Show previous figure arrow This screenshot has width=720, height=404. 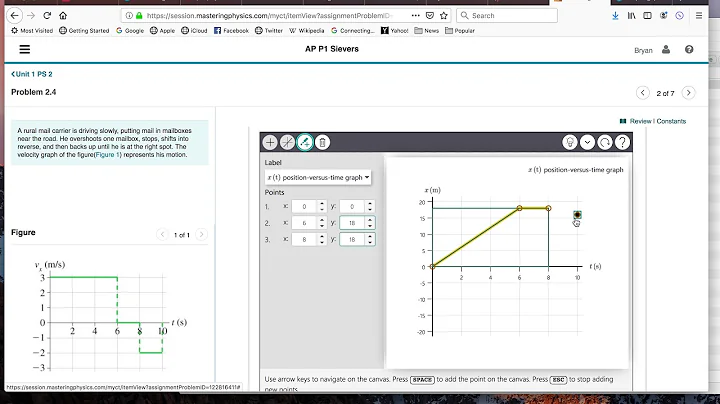[x=162, y=235]
